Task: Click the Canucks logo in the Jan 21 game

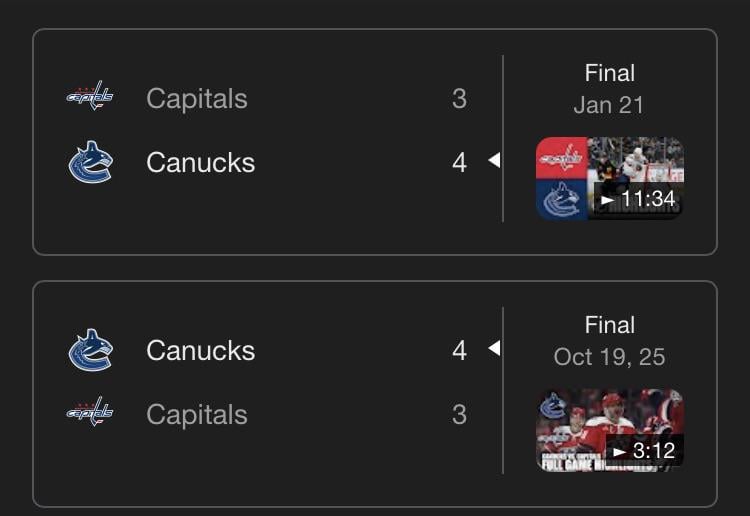Action: (90, 162)
